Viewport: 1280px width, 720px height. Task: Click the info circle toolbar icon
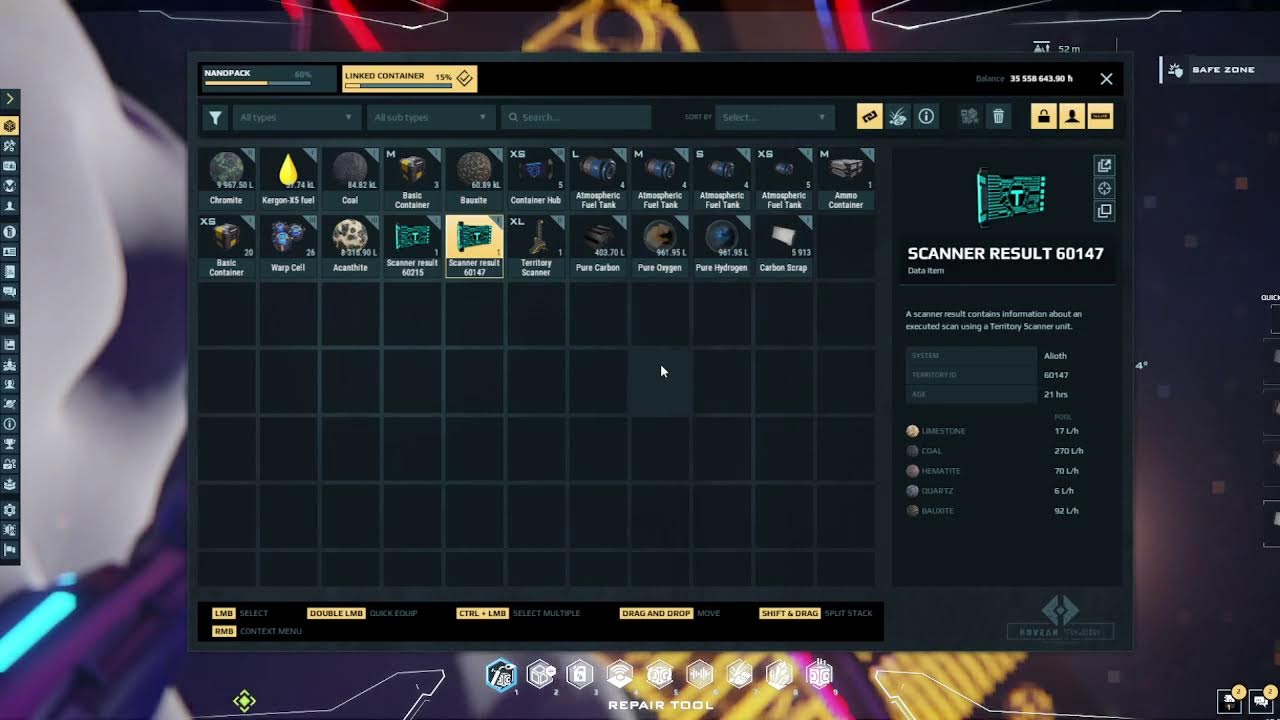coord(926,117)
